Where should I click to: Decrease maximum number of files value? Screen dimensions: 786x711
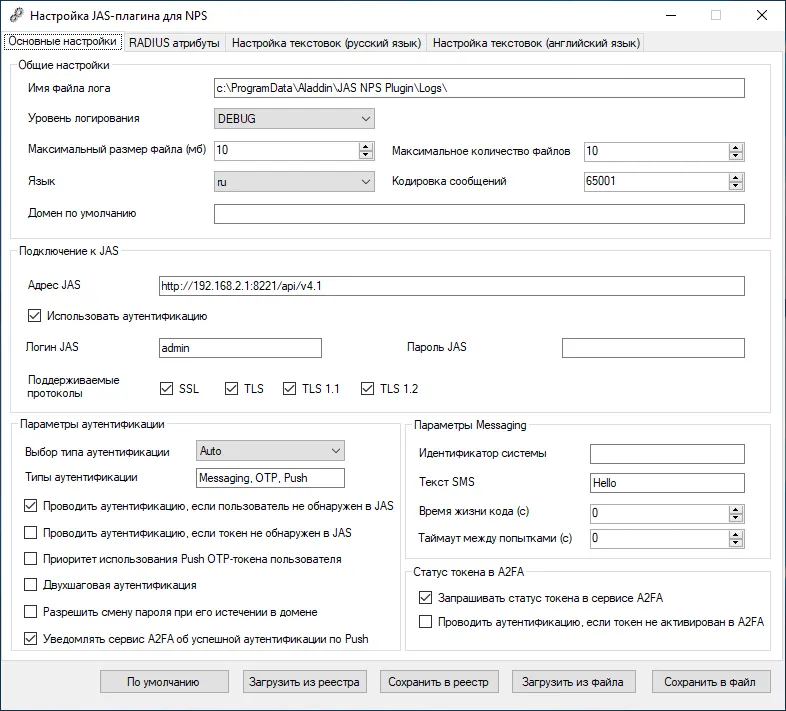tap(735, 156)
